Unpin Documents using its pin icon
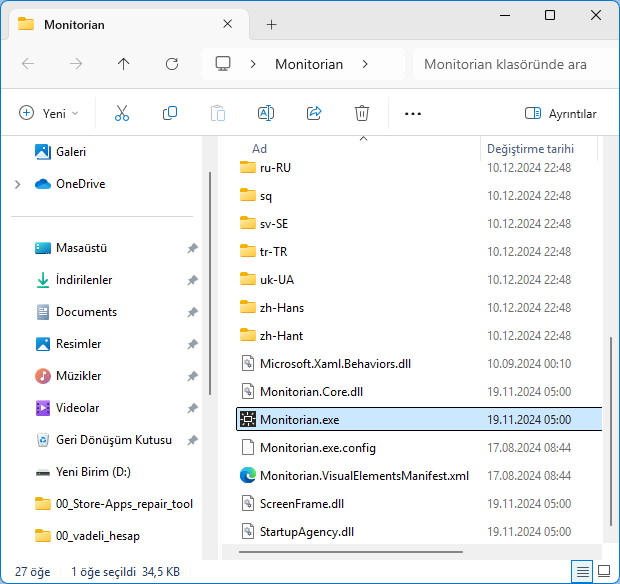The image size is (620, 584). [193, 312]
